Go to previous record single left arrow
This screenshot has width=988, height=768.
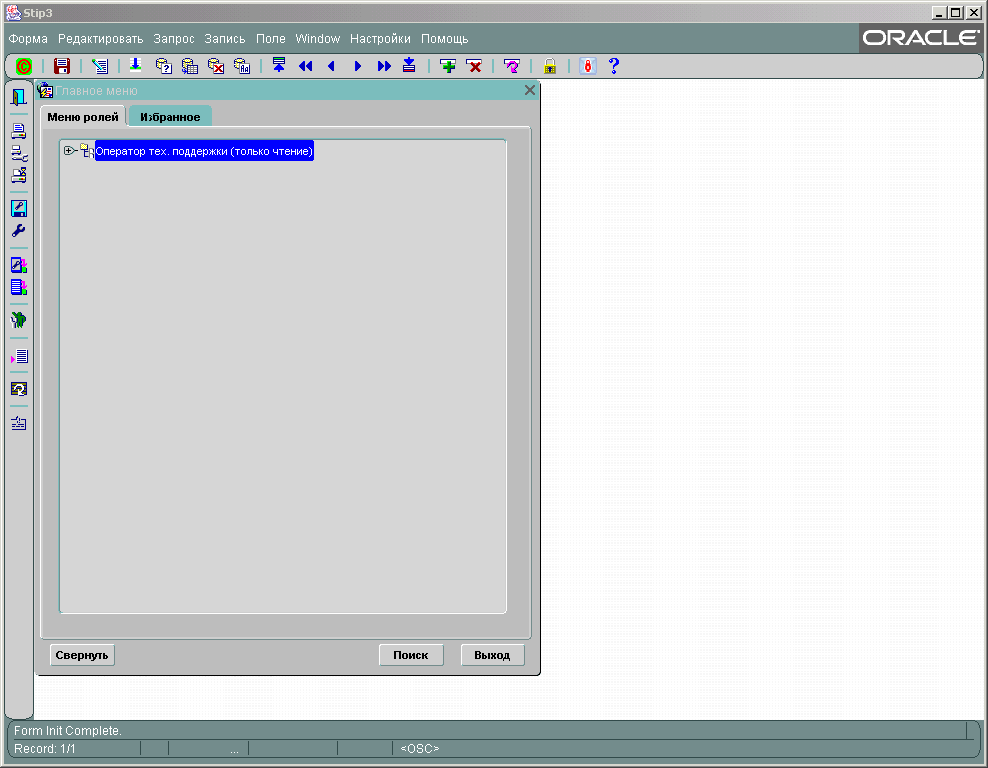[331, 66]
